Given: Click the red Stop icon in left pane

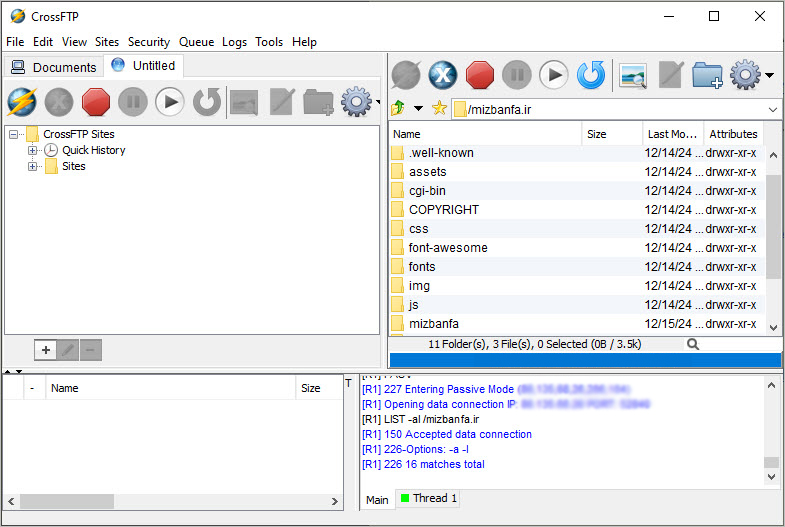Looking at the screenshot, I should (96, 102).
